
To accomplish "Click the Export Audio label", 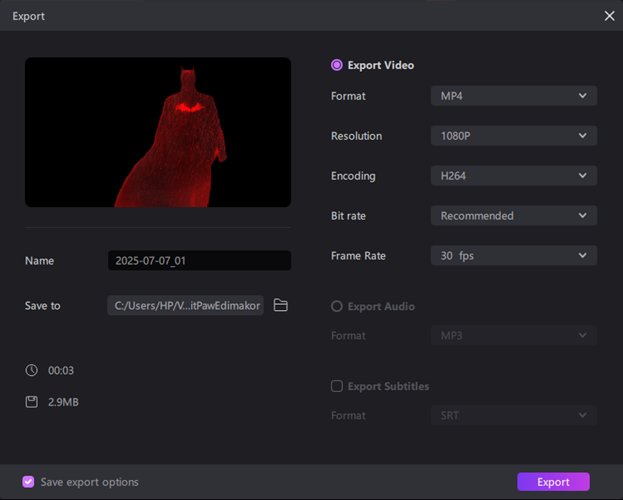I will (x=381, y=306).
